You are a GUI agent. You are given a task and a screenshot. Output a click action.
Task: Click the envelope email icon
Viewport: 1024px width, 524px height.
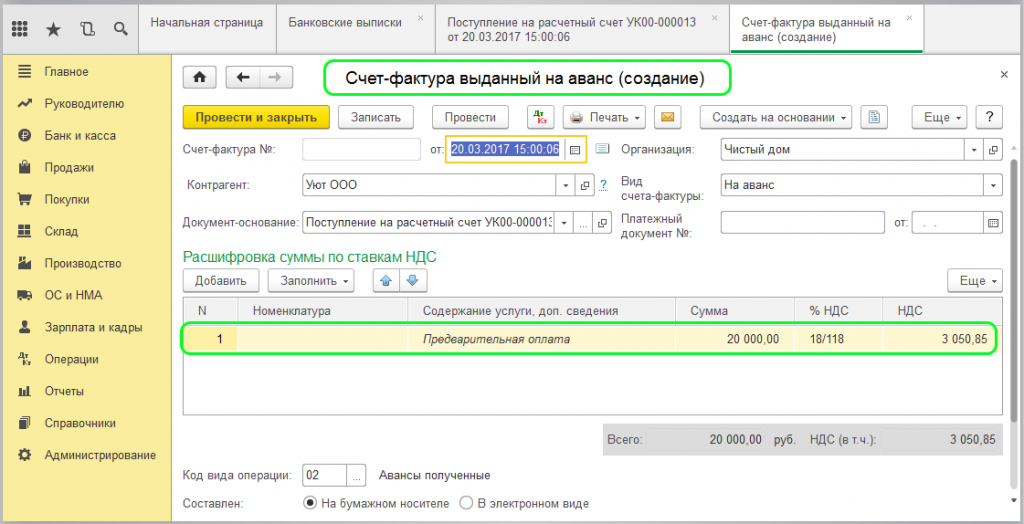[x=666, y=117]
